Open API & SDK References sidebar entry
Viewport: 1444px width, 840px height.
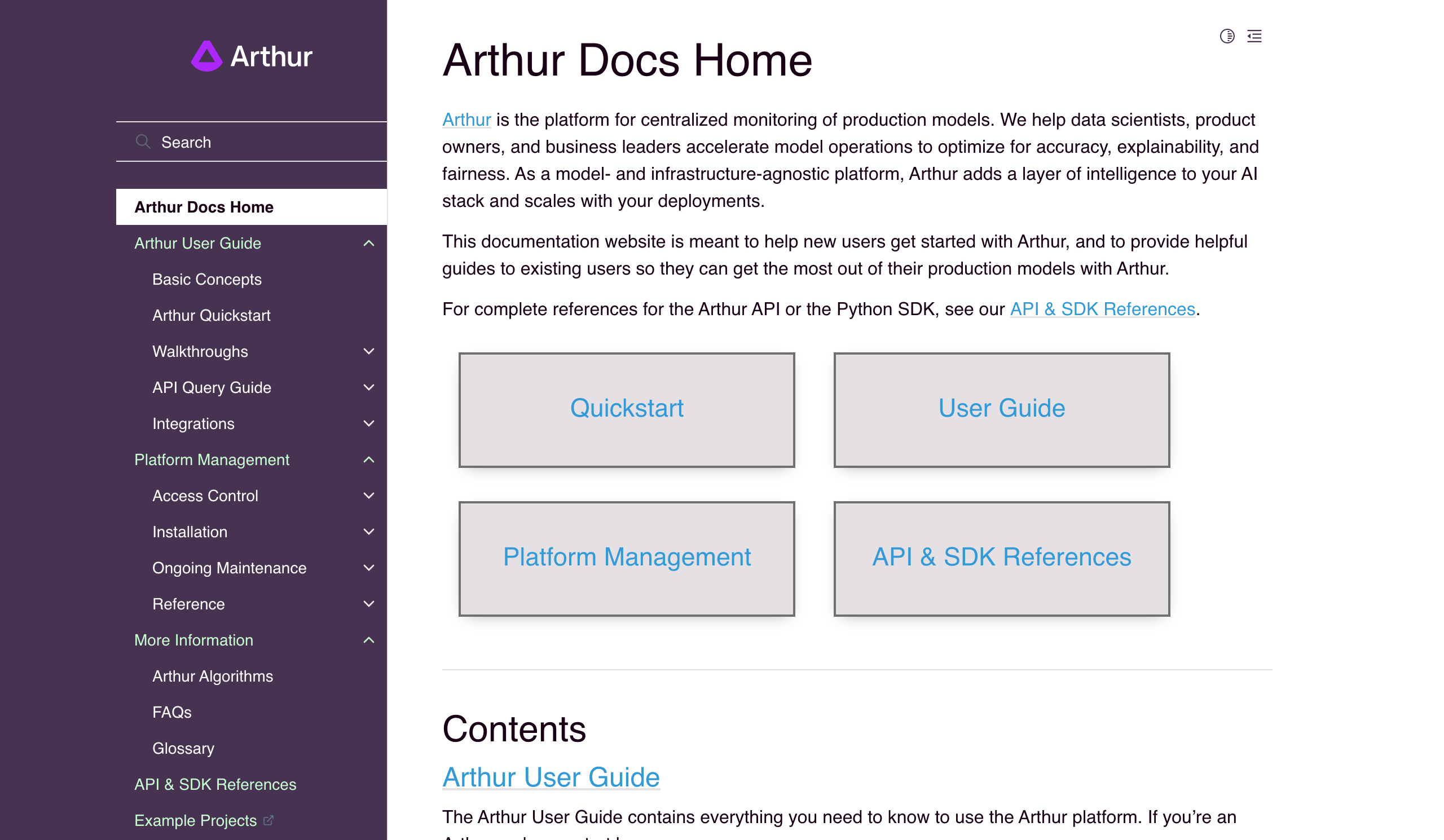[x=215, y=784]
